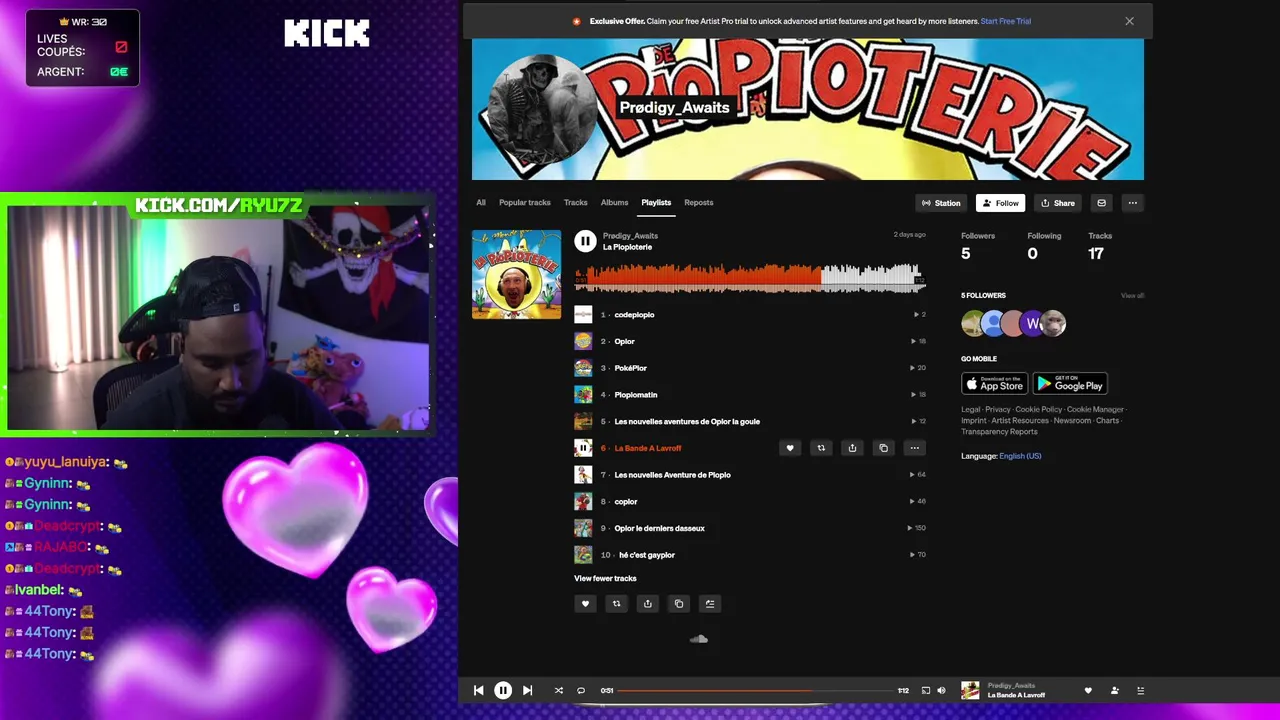Open now-playing artwork thumbnail in player bar
The width and height of the screenshot is (1280, 720).
click(970, 690)
